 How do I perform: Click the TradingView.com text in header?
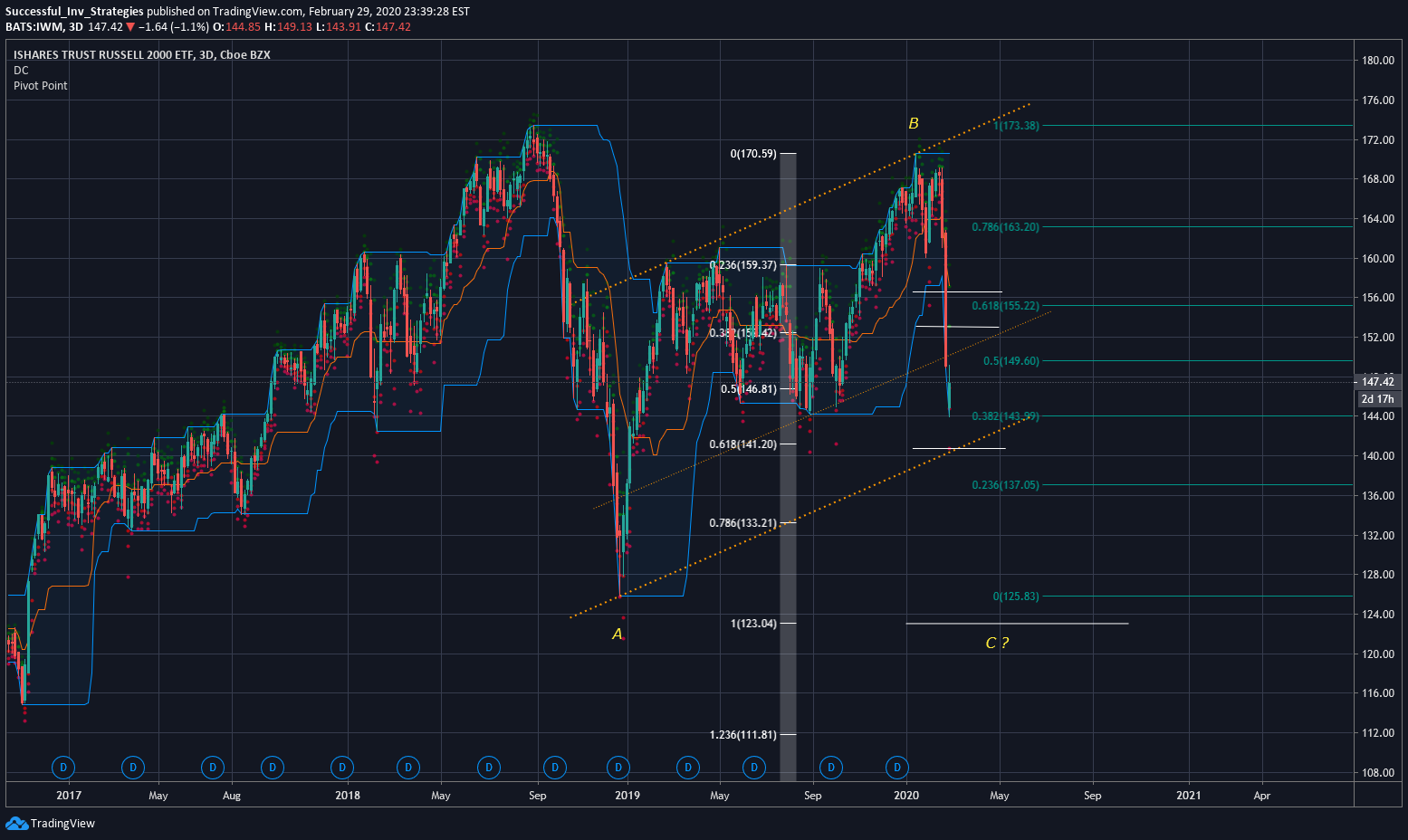257,12
